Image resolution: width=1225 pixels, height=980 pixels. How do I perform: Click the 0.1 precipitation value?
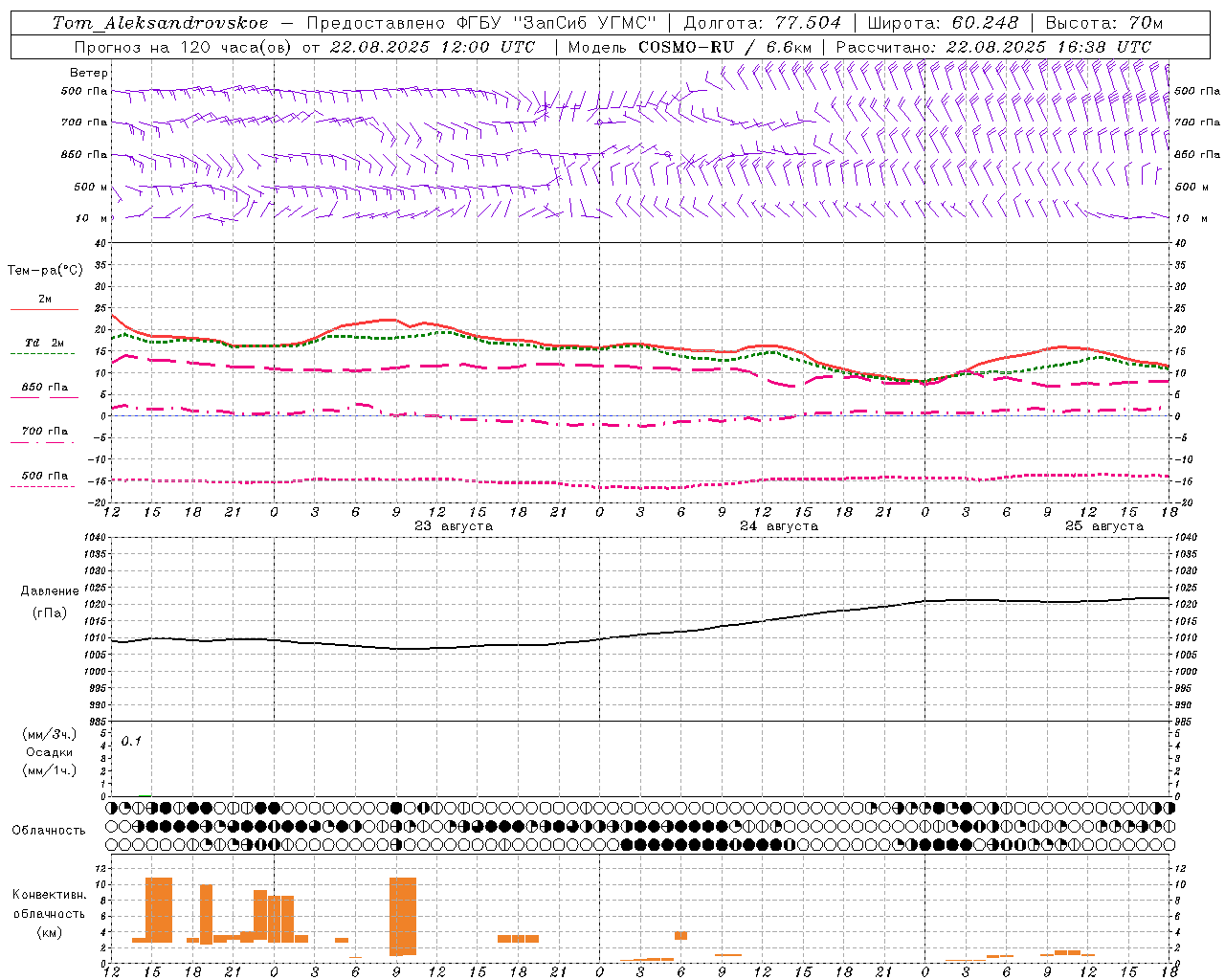coord(131,741)
